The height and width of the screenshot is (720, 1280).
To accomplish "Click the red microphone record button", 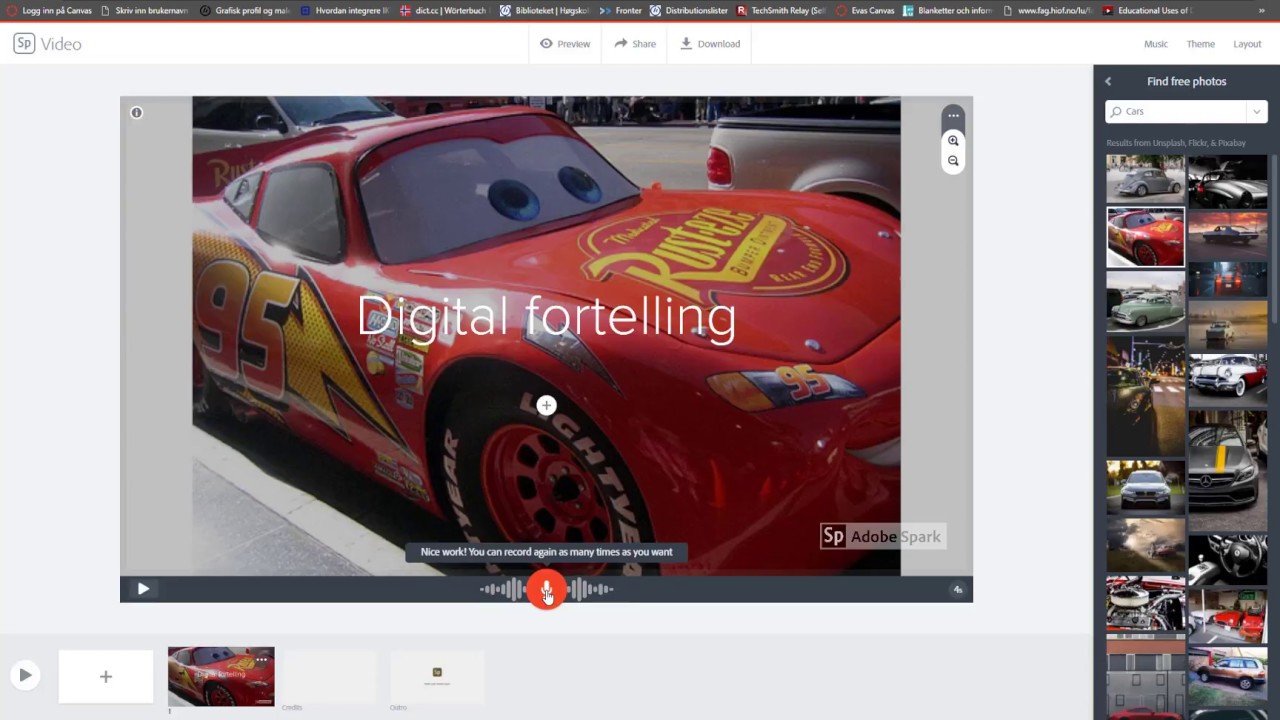I will click(546, 590).
